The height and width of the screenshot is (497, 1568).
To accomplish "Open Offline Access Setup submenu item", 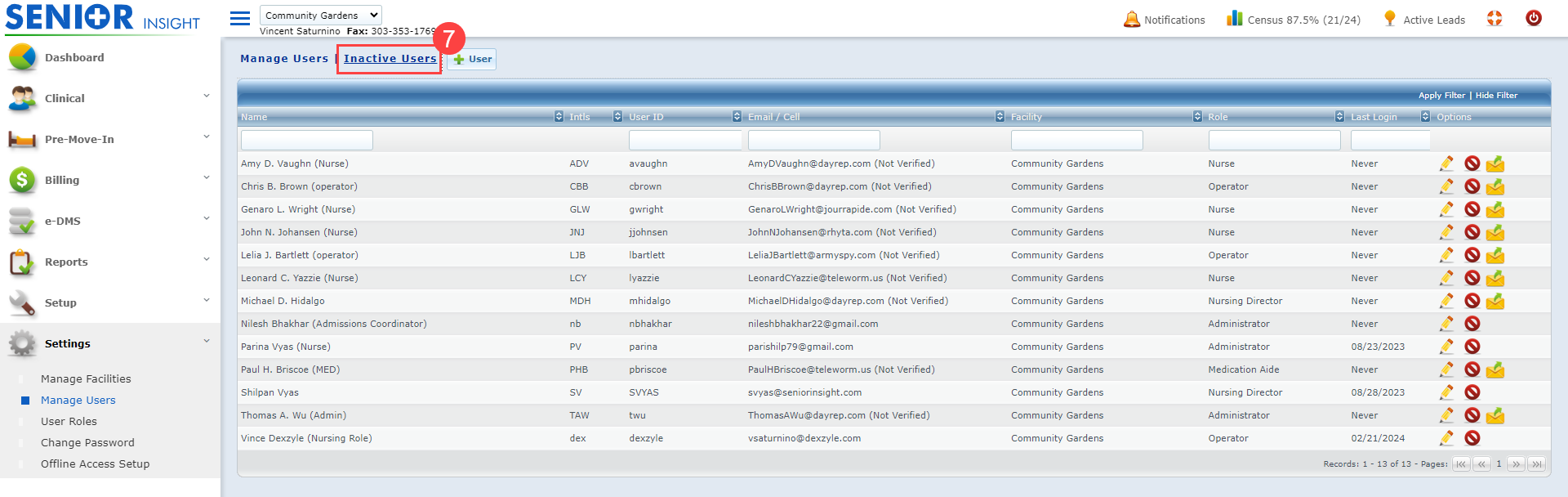I will [x=96, y=463].
